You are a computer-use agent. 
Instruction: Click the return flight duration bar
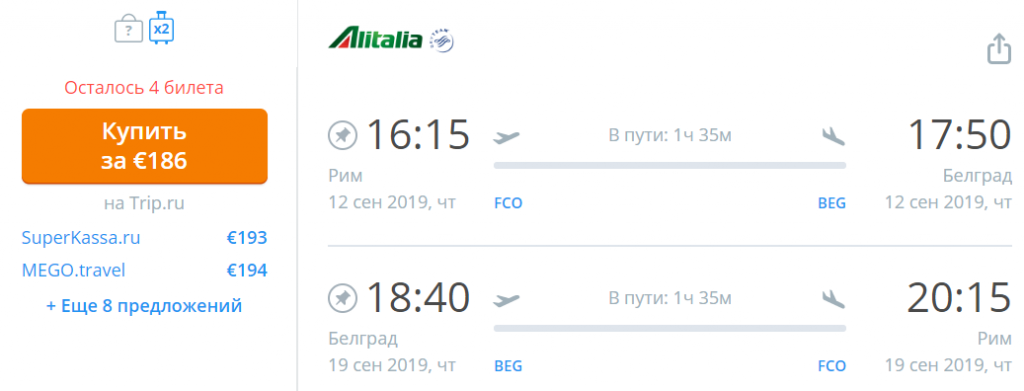669,328
